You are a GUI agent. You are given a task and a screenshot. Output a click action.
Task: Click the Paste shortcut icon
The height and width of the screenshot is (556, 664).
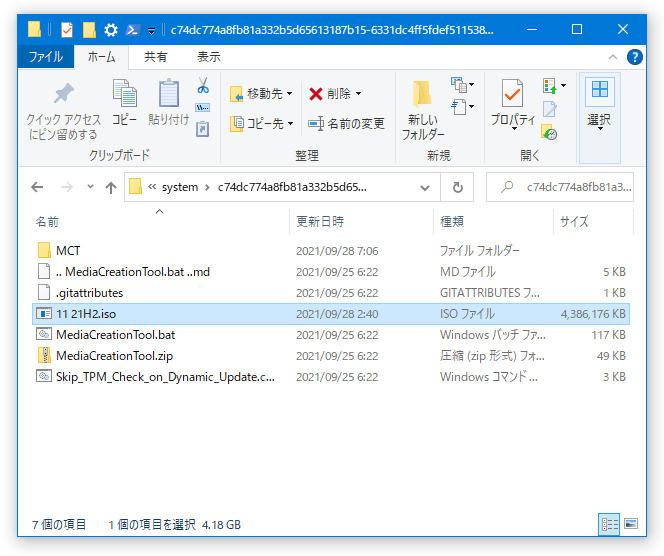[x=202, y=129]
